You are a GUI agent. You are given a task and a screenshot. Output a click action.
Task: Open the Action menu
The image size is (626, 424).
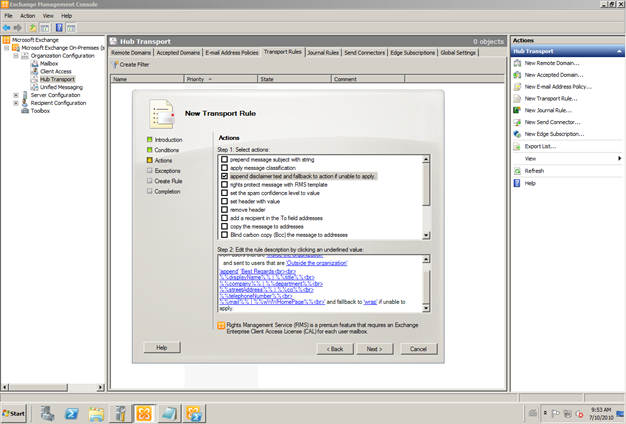[x=28, y=16]
